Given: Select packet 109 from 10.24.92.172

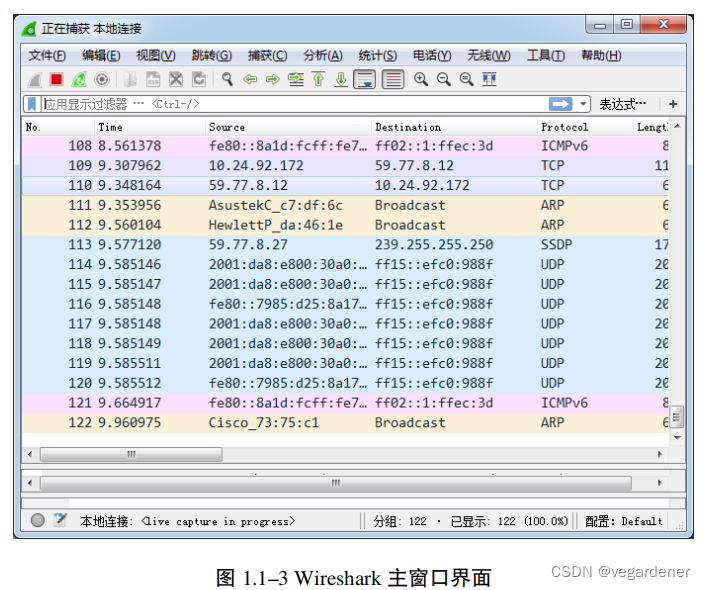Looking at the screenshot, I should pyautogui.click(x=345, y=165).
